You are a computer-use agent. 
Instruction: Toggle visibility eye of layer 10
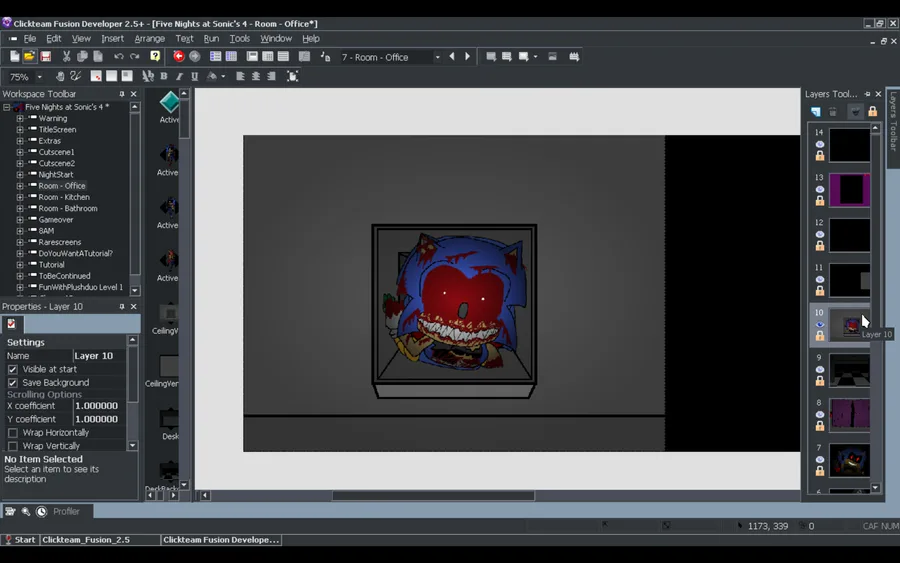click(820, 324)
